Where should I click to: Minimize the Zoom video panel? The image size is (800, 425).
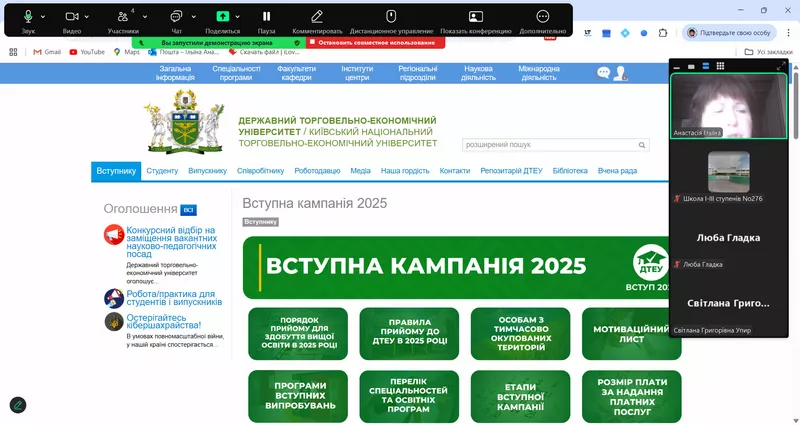point(677,66)
